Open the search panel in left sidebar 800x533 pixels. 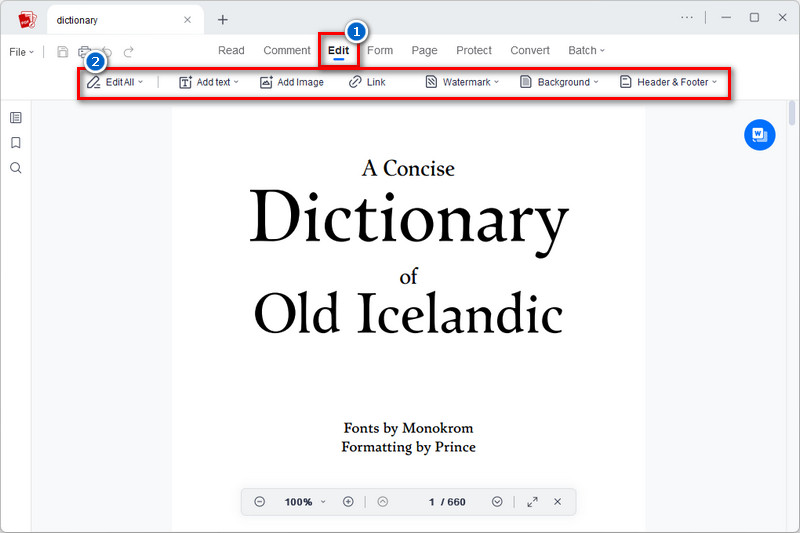pyautogui.click(x=16, y=168)
